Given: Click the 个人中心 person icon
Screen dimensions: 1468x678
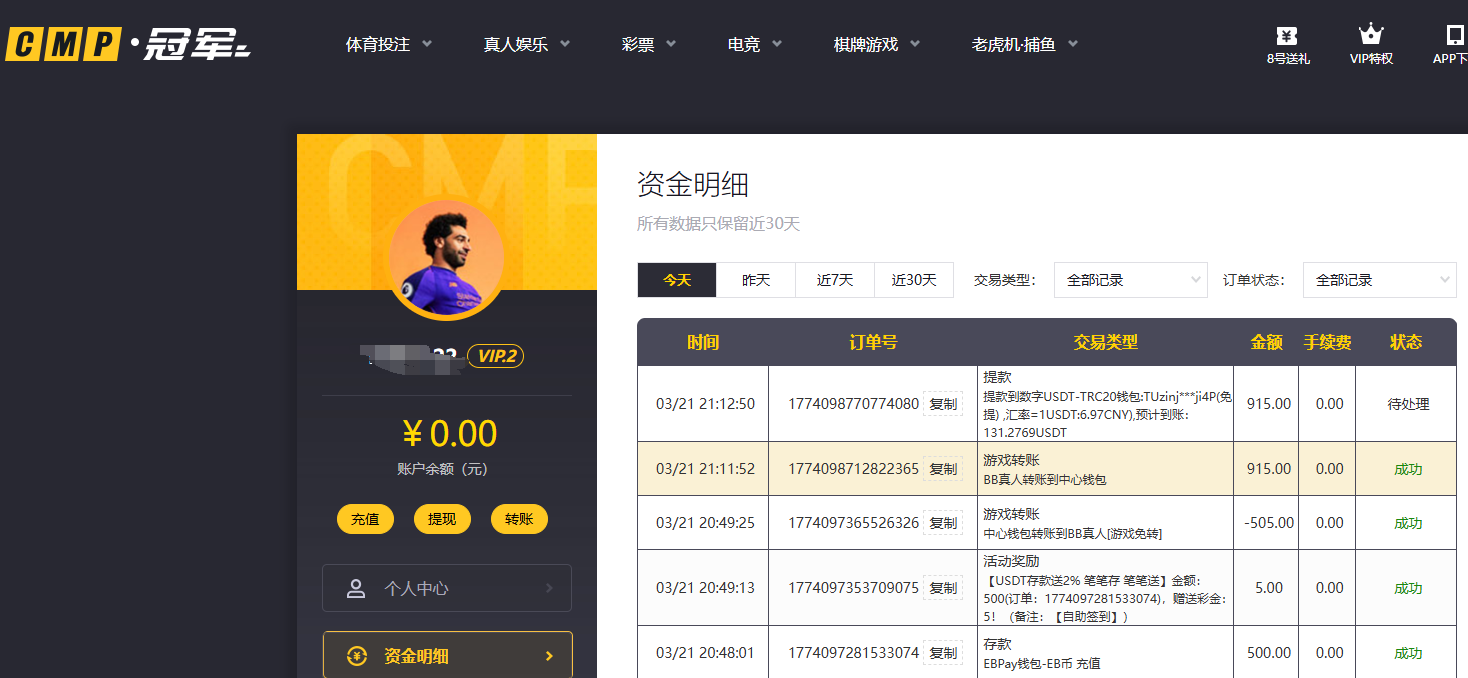Looking at the screenshot, I should point(357,588).
